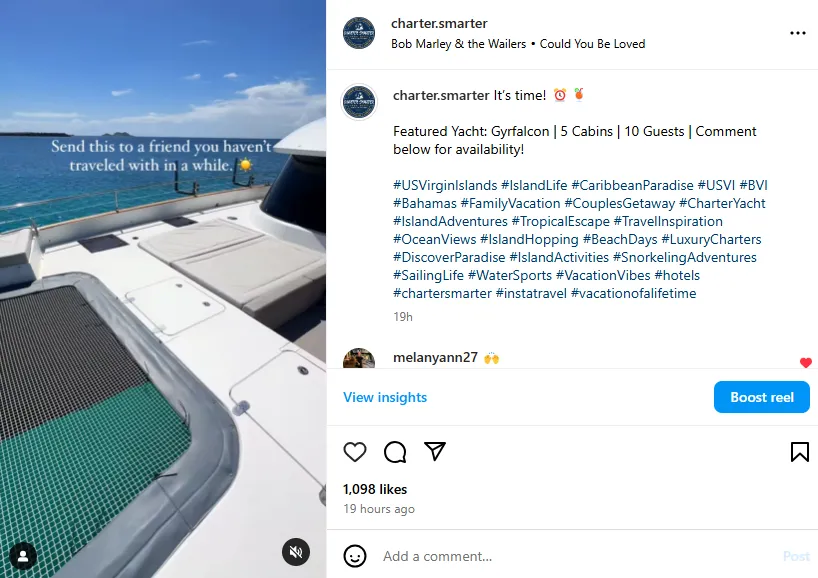Share the reel with the paper plane icon

pyautogui.click(x=435, y=451)
